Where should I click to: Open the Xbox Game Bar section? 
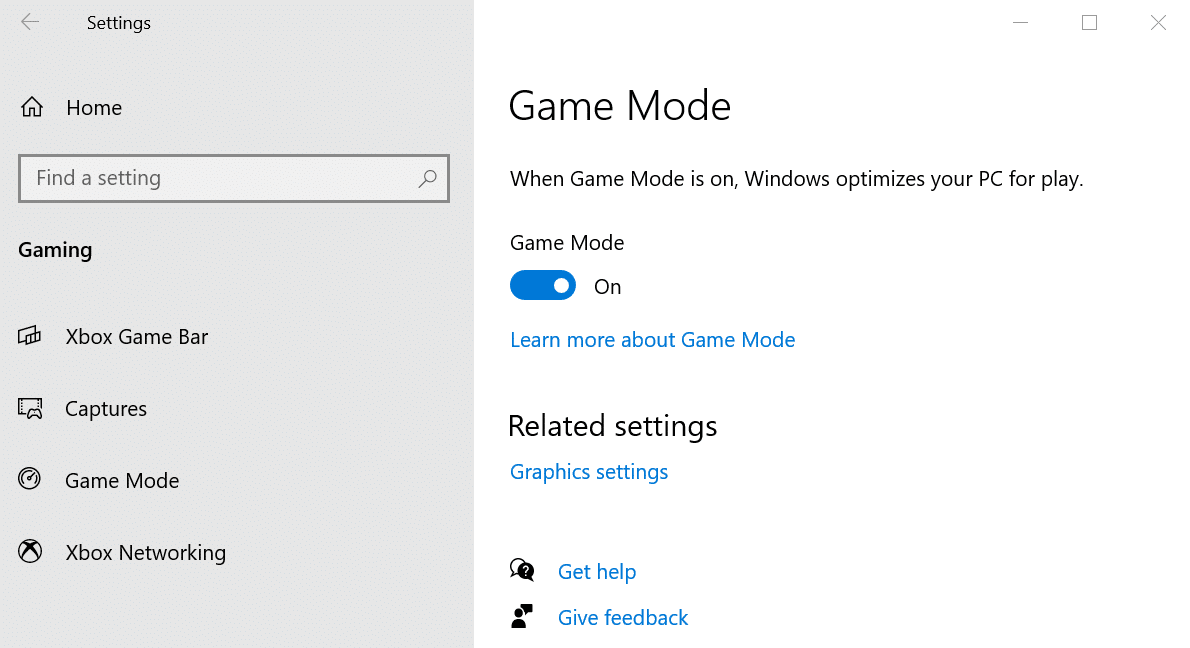click(137, 336)
